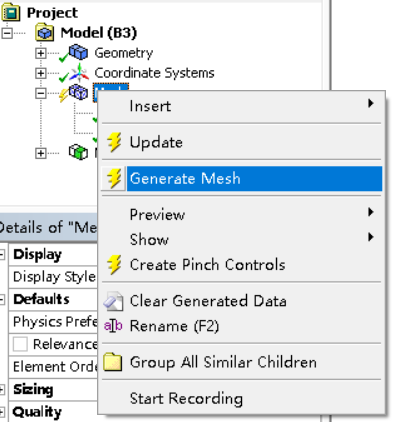The image size is (399, 422).
Task: Click the eraser icon for Clear Generated Data
Action: [113, 301]
